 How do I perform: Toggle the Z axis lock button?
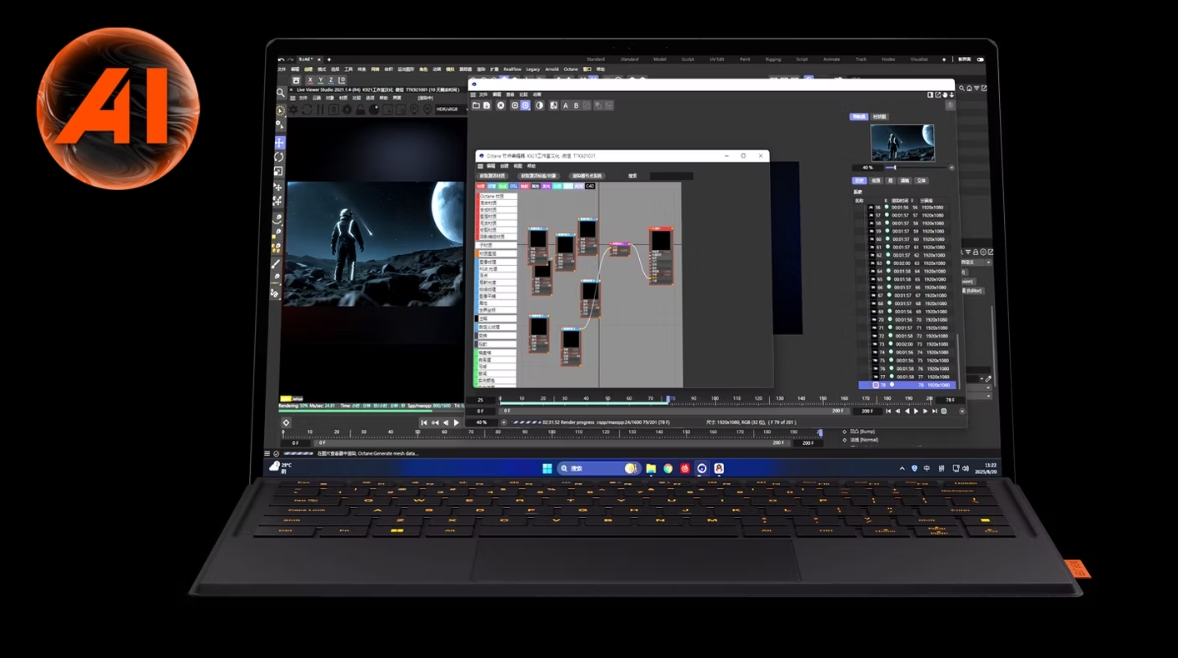pyautogui.click(x=332, y=80)
